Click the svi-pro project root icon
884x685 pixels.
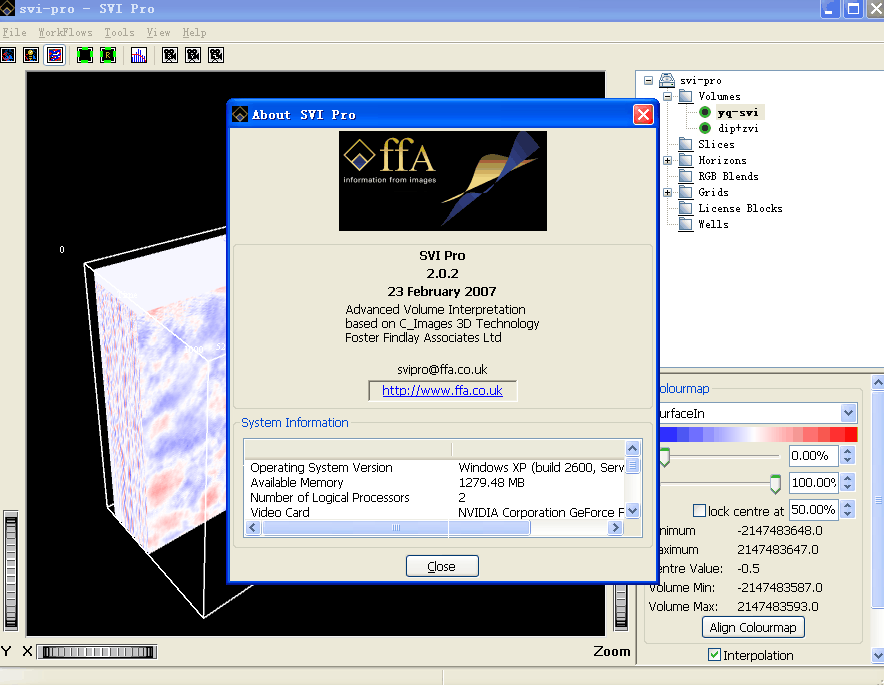coord(667,80)
